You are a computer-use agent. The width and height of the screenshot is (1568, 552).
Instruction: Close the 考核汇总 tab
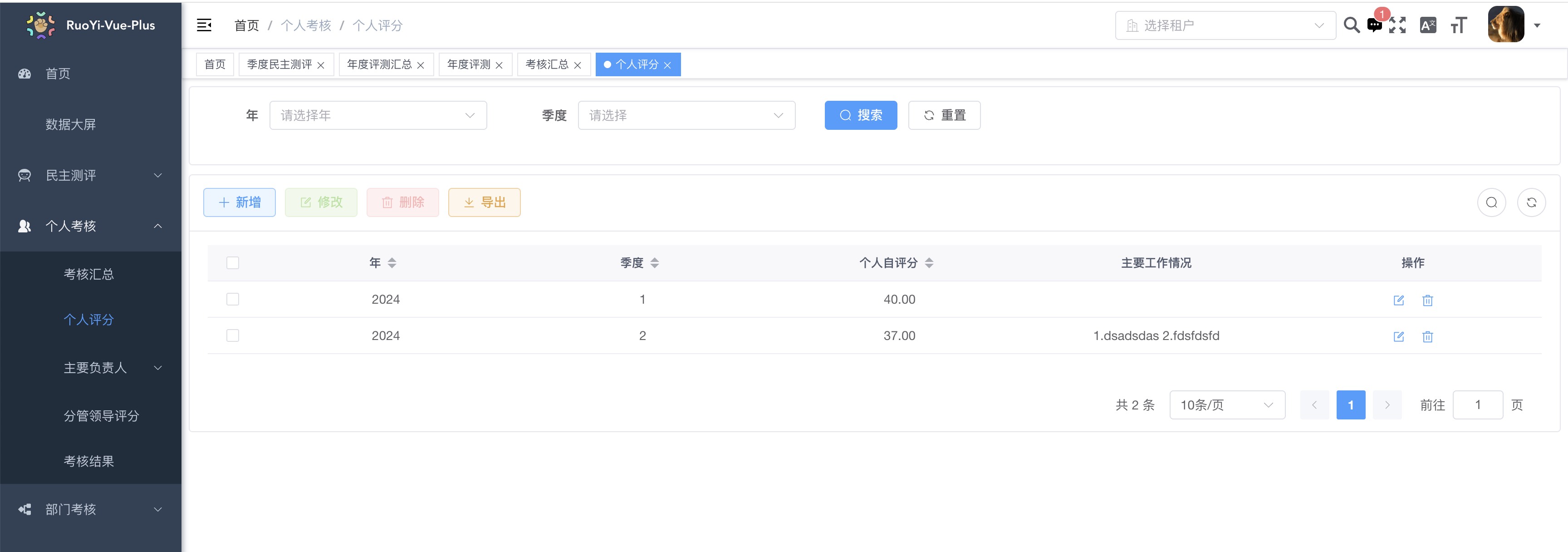(x=578, y=65)
